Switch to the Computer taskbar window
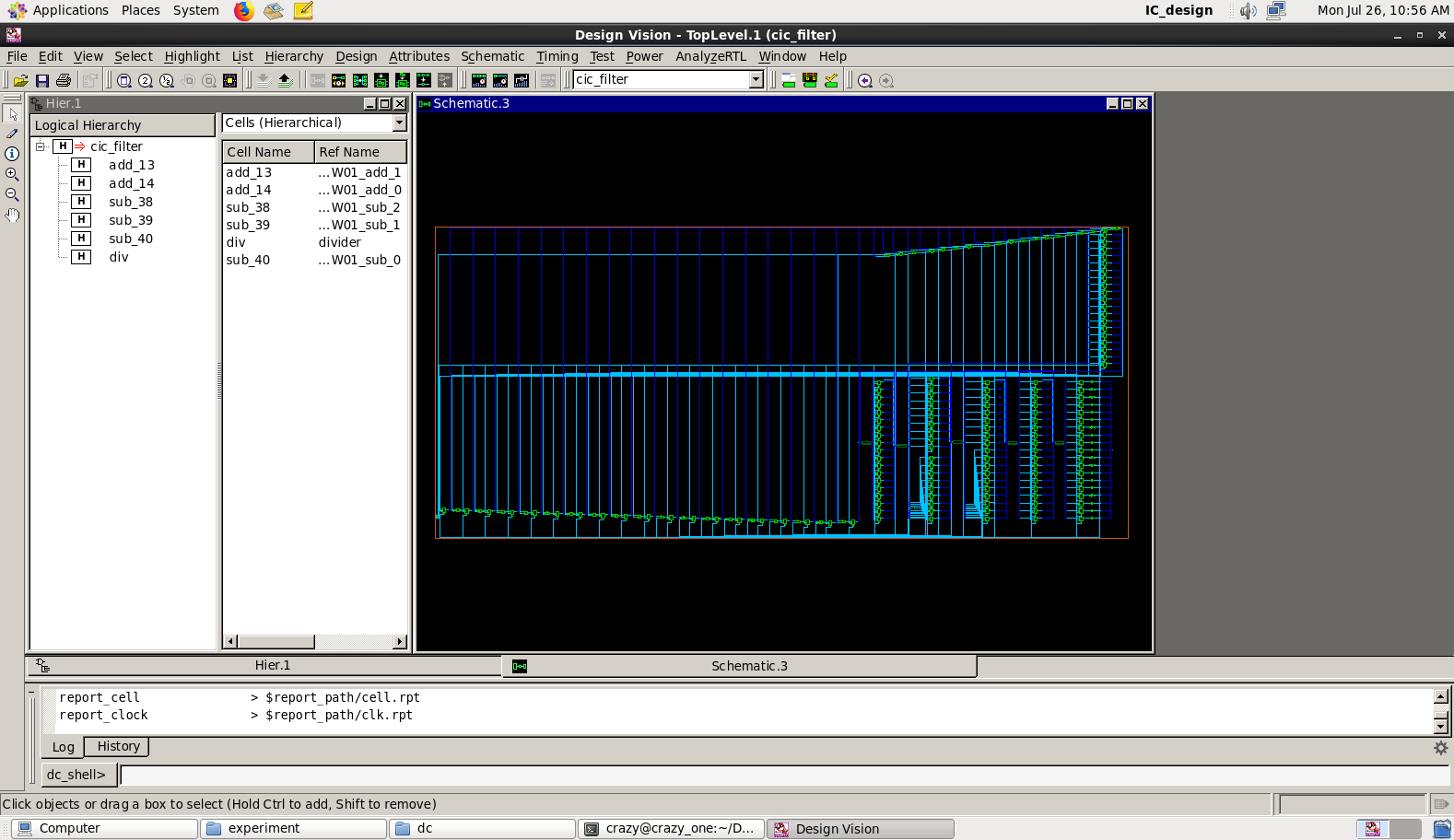Viewport: 1454px width, 840px height. click(x=105, y=828)
